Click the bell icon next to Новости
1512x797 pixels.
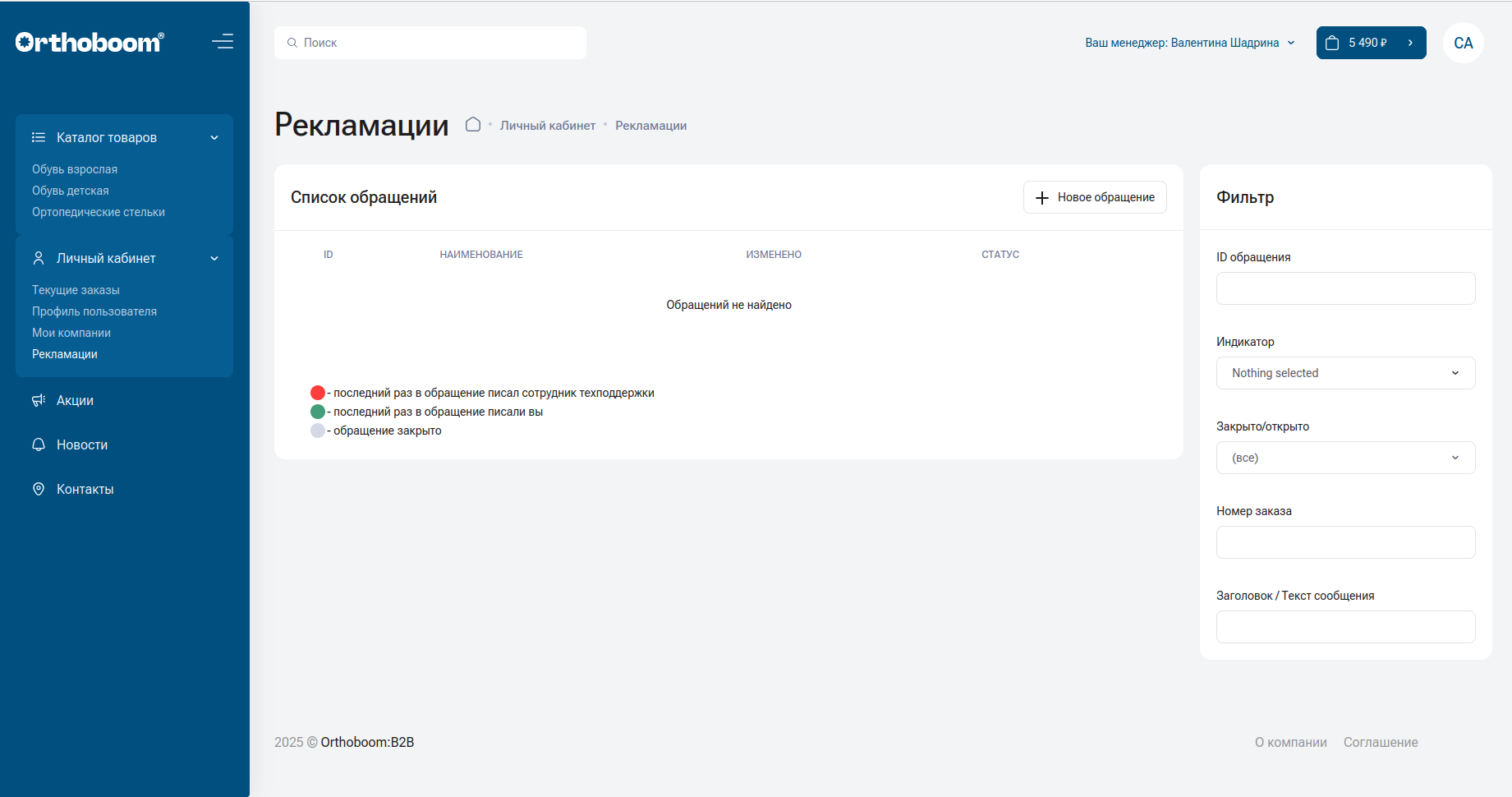[39, 445]
